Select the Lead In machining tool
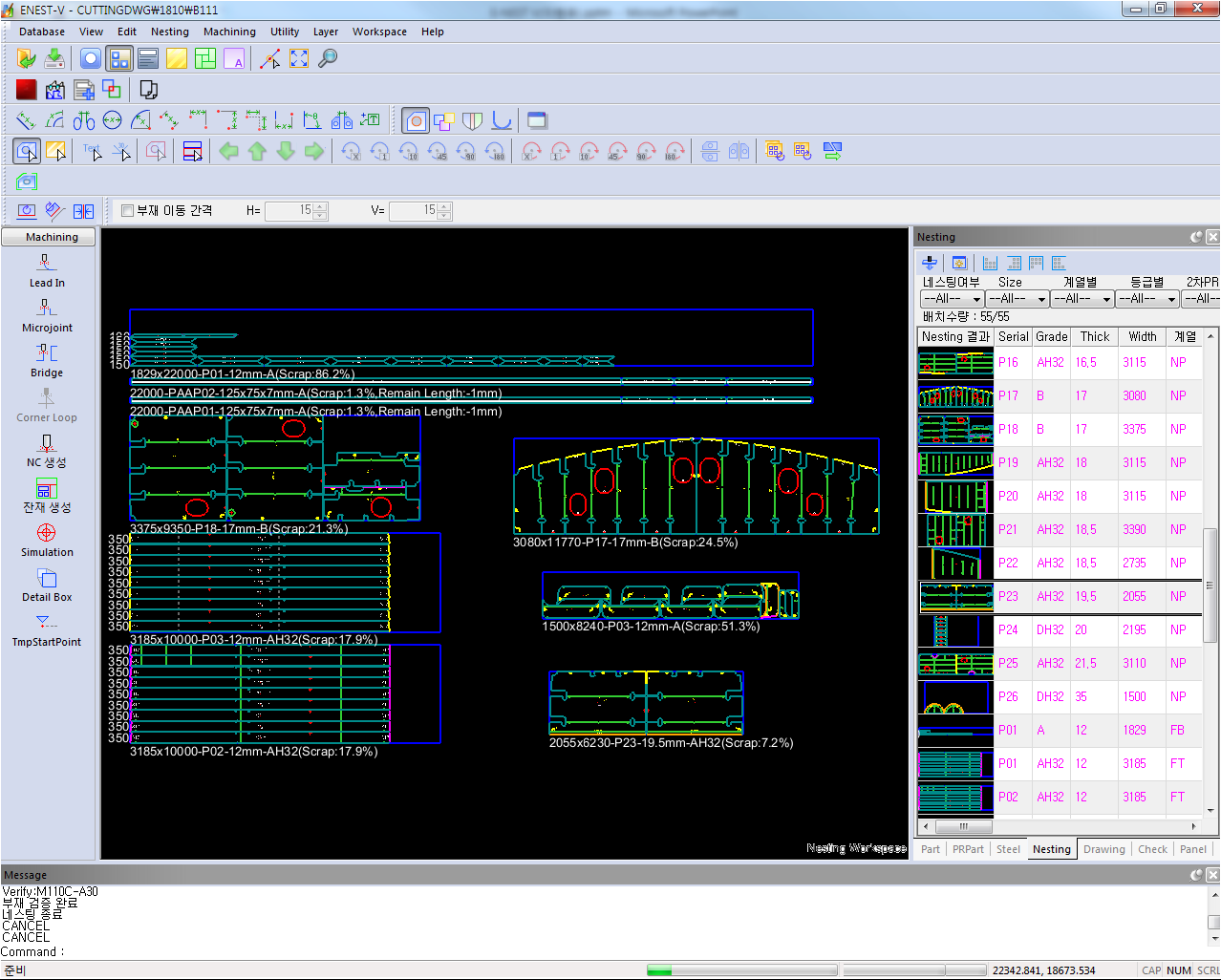This screenshot has height=980, width=1221. click(x=47, y=270)
